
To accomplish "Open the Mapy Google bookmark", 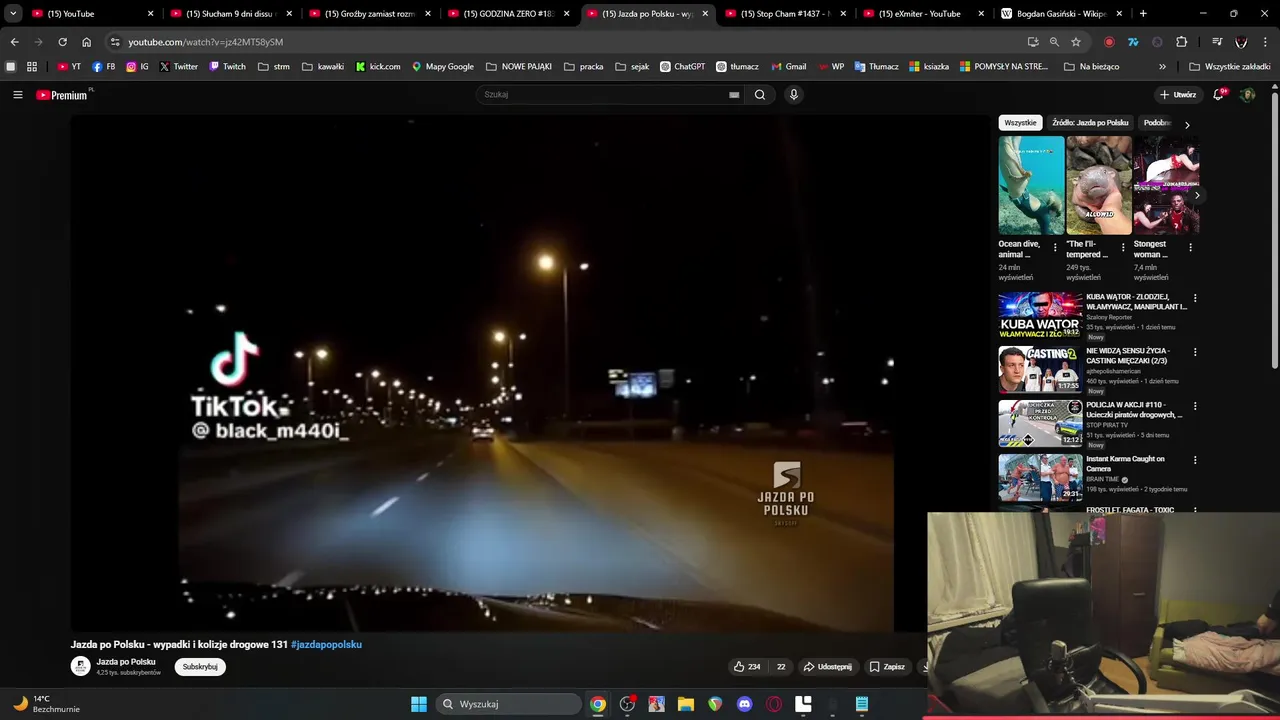I will click(443, 67).
